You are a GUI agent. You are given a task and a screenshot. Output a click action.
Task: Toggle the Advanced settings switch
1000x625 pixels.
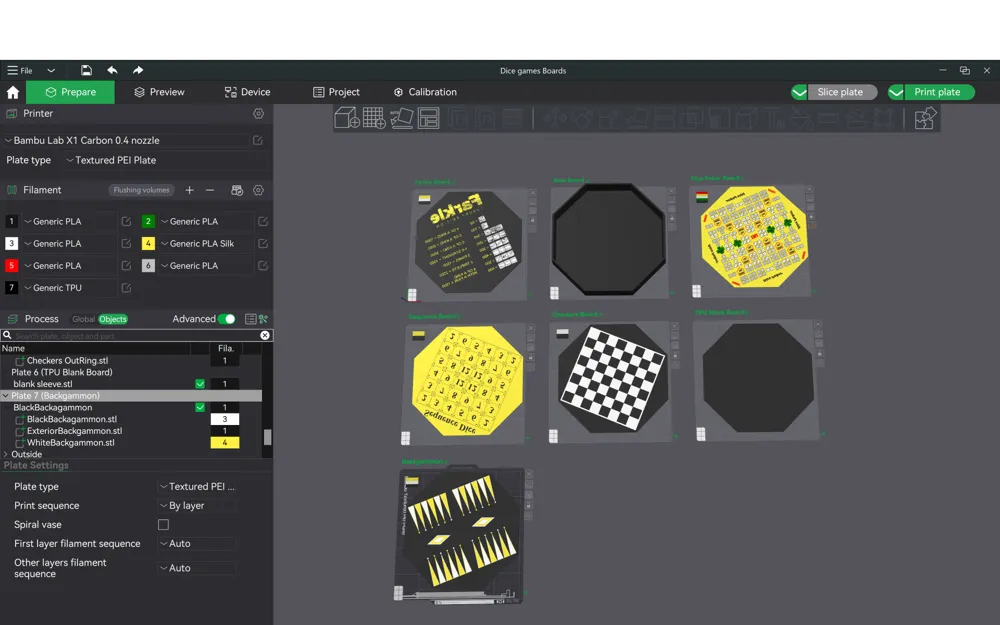pyautogui.click(x=227, y=319)
